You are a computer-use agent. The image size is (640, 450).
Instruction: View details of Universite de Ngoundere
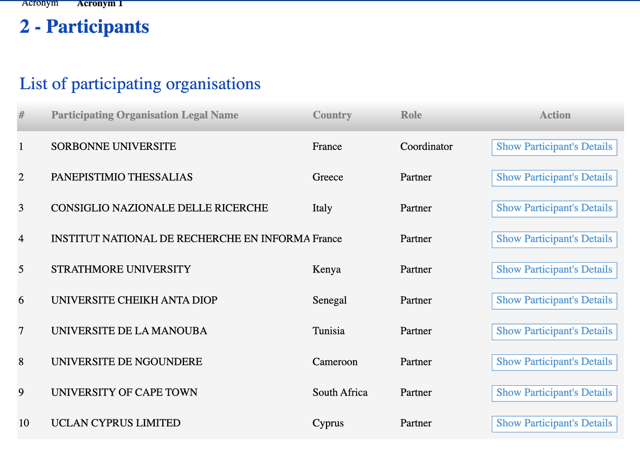554,362
